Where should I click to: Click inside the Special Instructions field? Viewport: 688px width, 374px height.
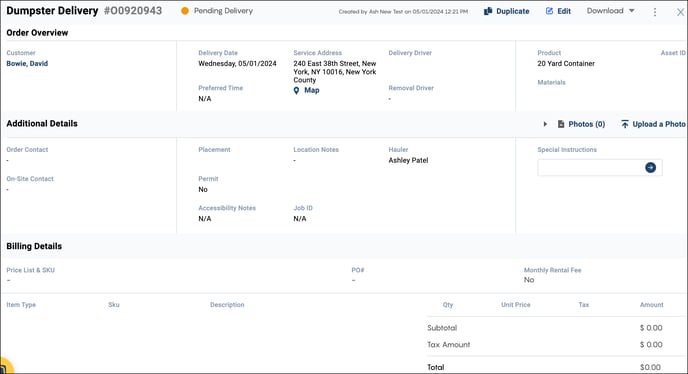tap(591, 167)
